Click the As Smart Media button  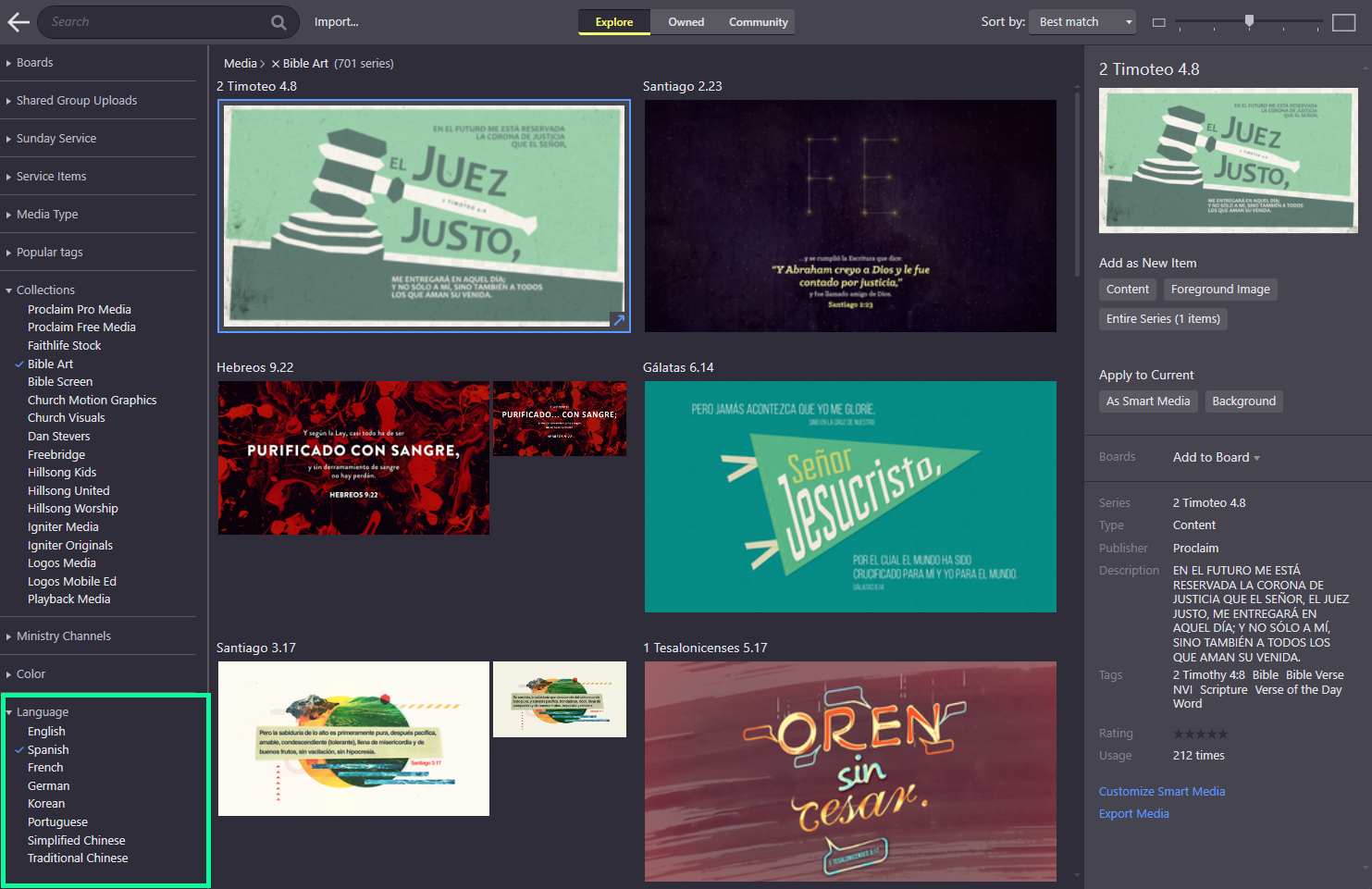click(1148, 401)
